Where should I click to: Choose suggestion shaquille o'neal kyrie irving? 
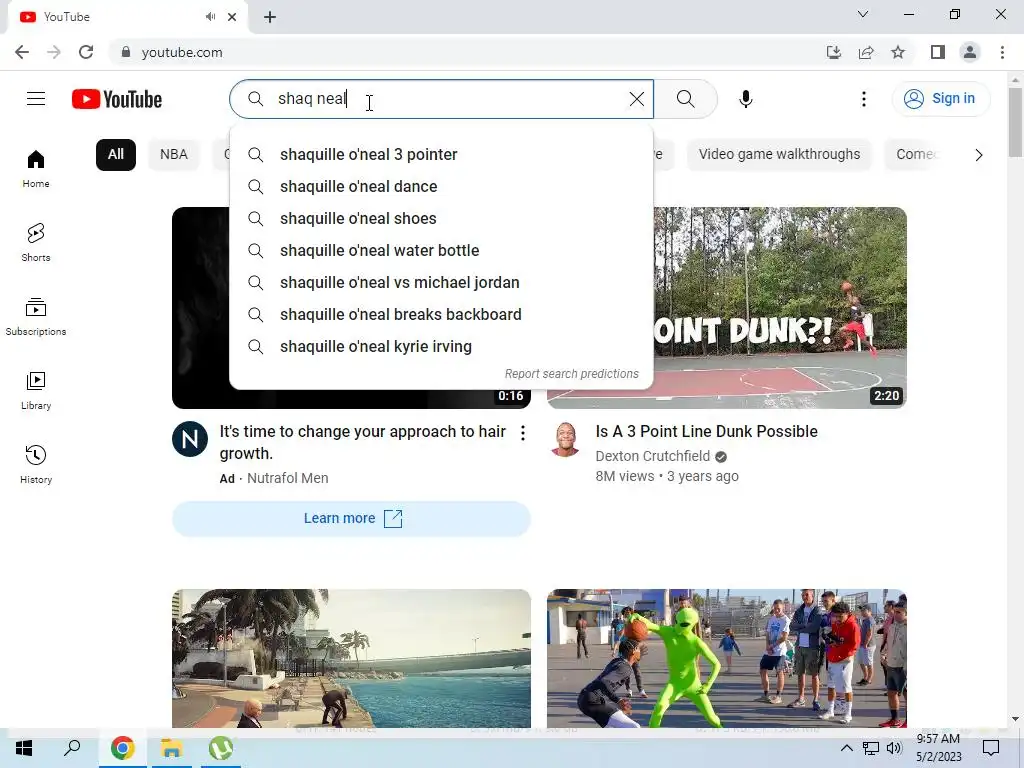click(x=441, y=347)
